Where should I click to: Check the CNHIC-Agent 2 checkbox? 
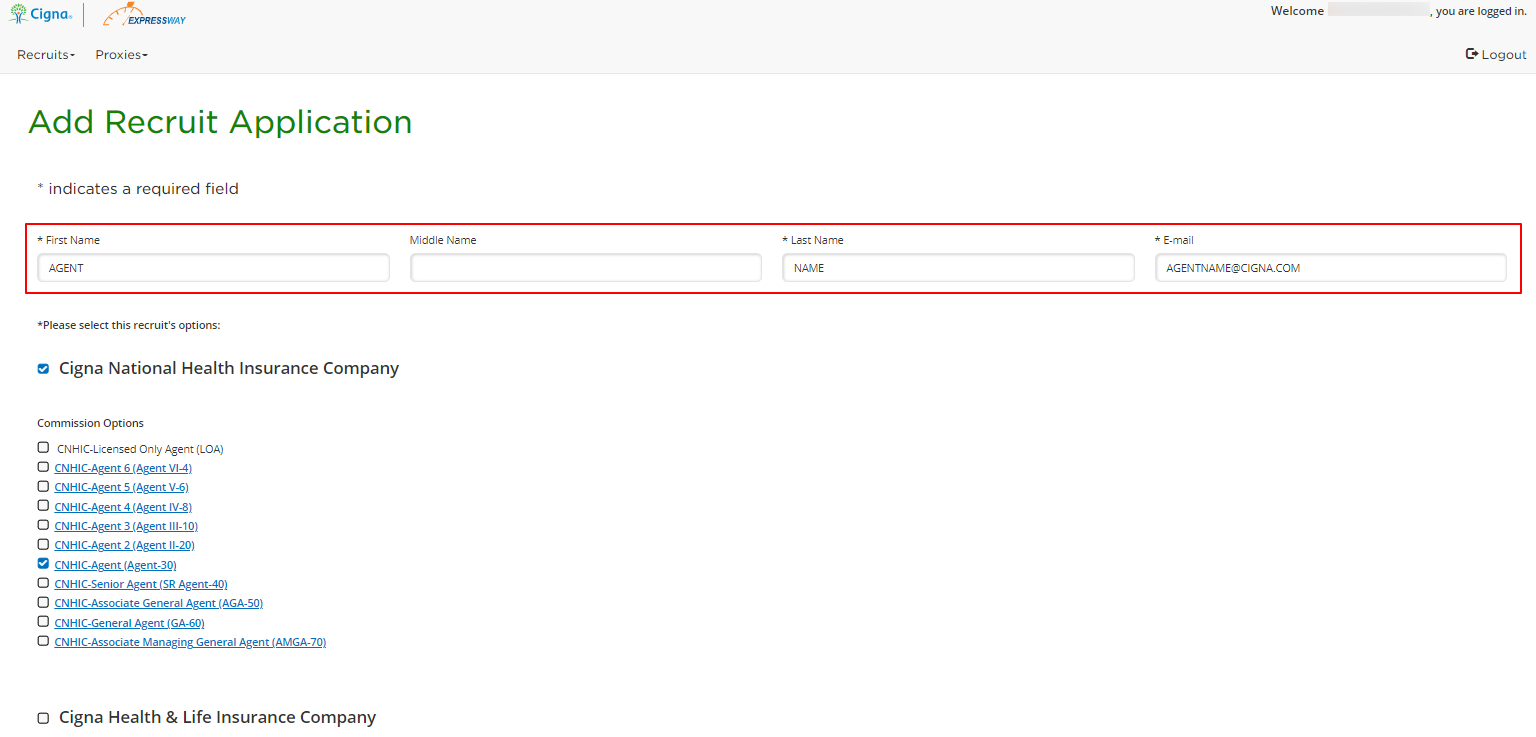point(43,544)
